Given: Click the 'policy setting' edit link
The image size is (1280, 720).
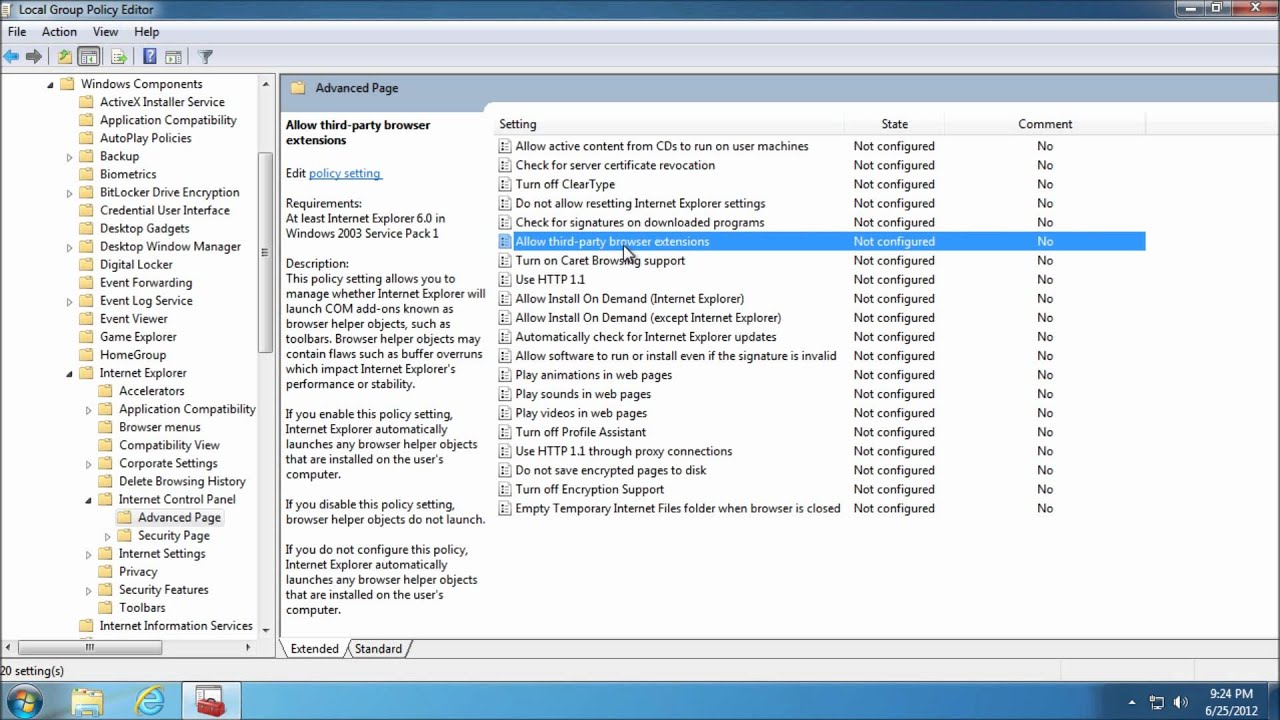Looking at the screenshot, I should [x=344, y=173].
